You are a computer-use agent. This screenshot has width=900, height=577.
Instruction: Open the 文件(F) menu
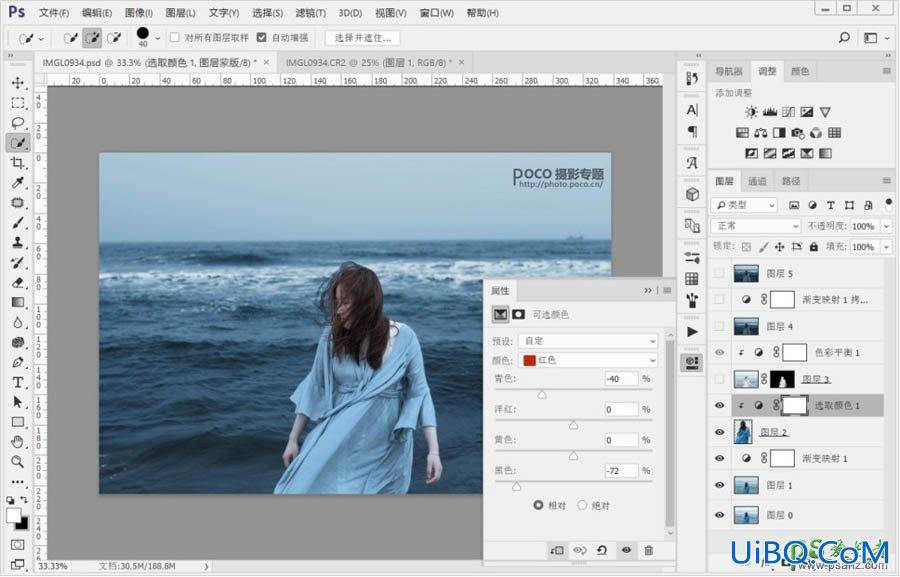click(54, 12)
